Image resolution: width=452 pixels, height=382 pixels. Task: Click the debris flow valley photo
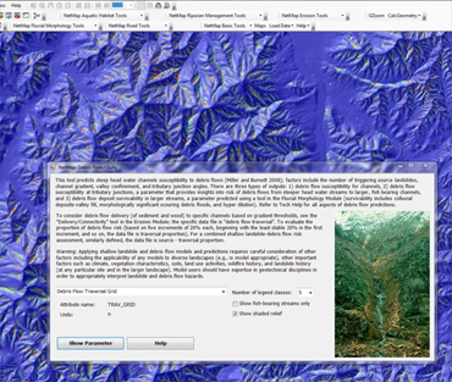(x=382, y=284)
